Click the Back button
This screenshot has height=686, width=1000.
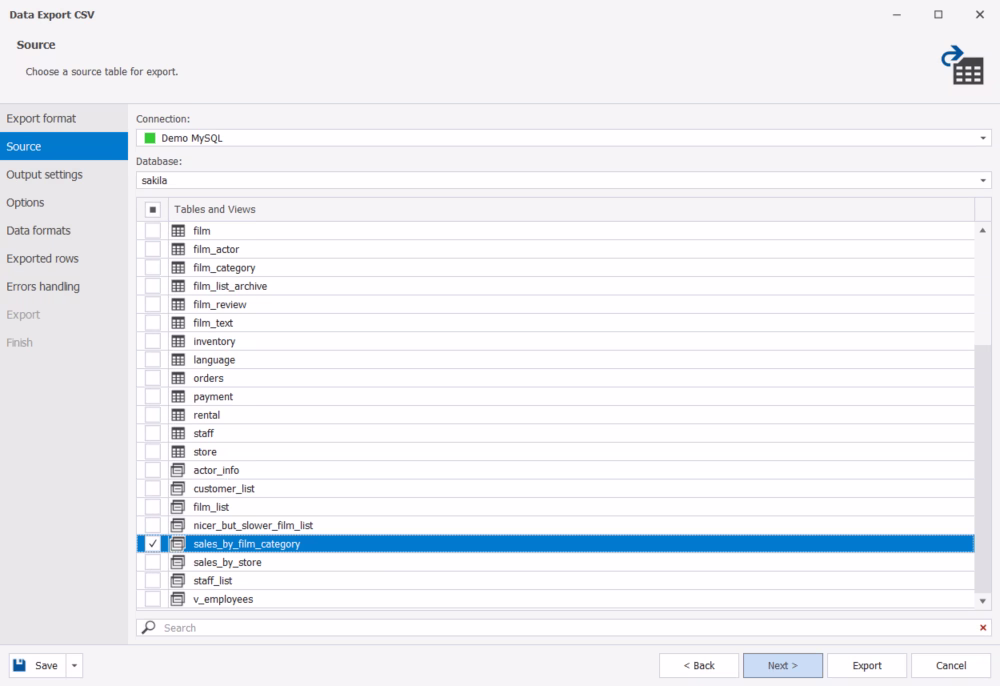(x=699, y=666)
